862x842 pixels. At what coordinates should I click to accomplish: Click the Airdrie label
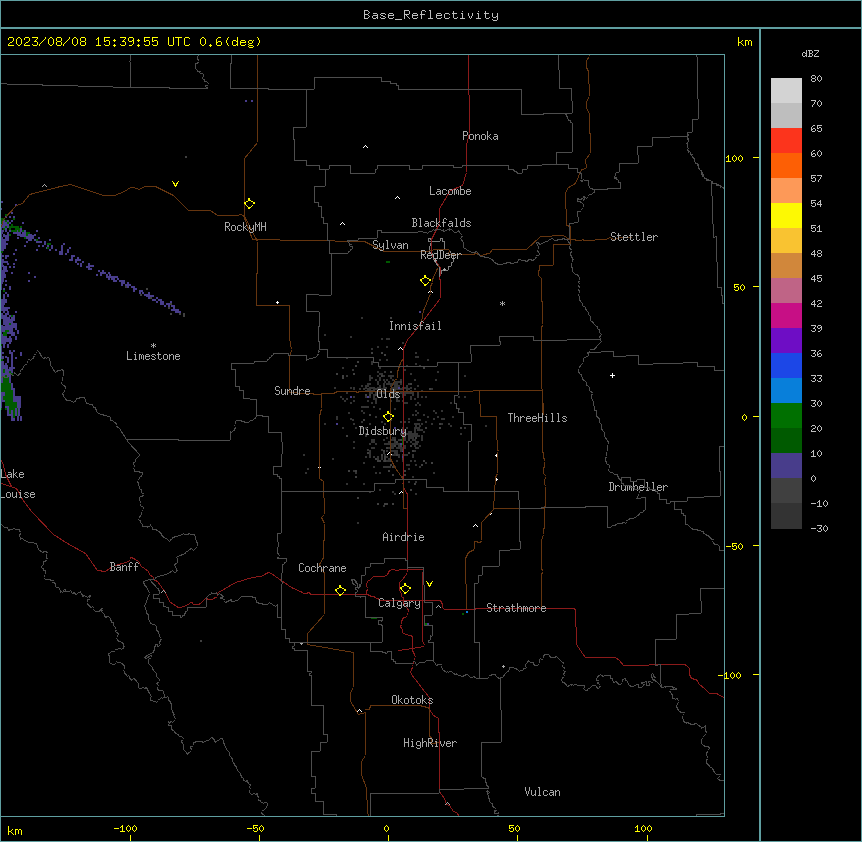(x=403, y=537)
